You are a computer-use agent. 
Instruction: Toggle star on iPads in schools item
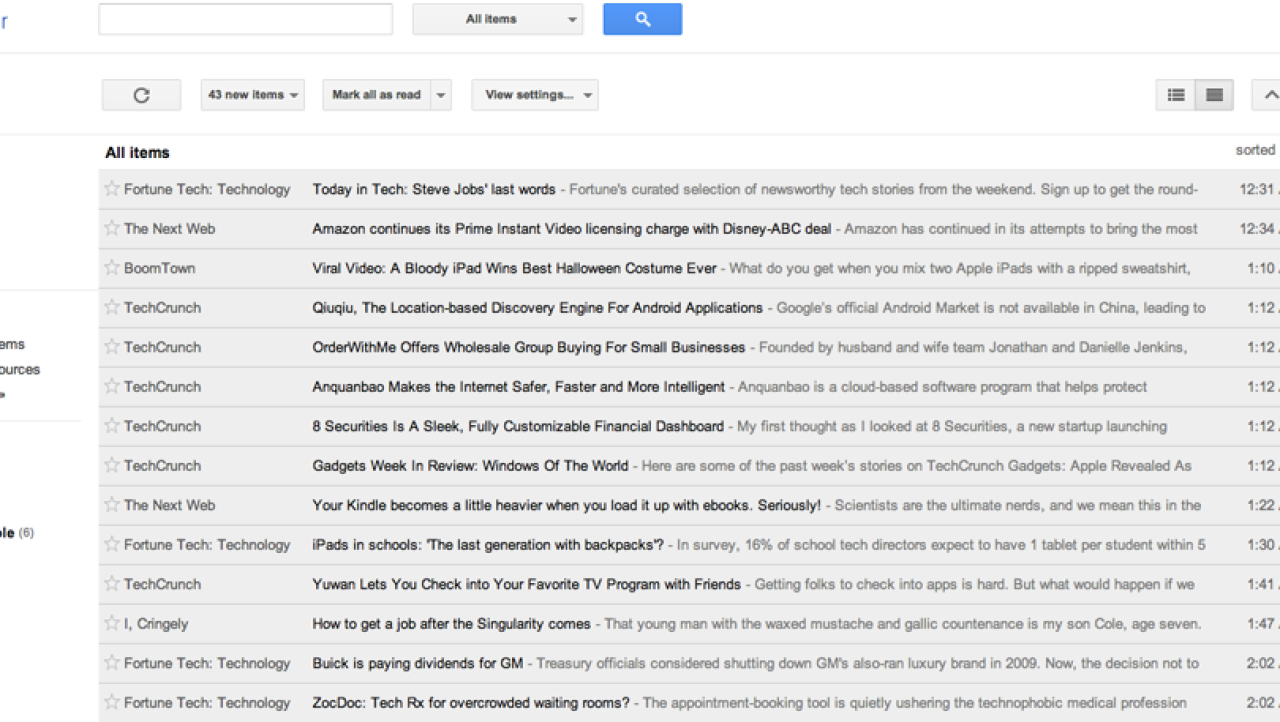[112, 544]
